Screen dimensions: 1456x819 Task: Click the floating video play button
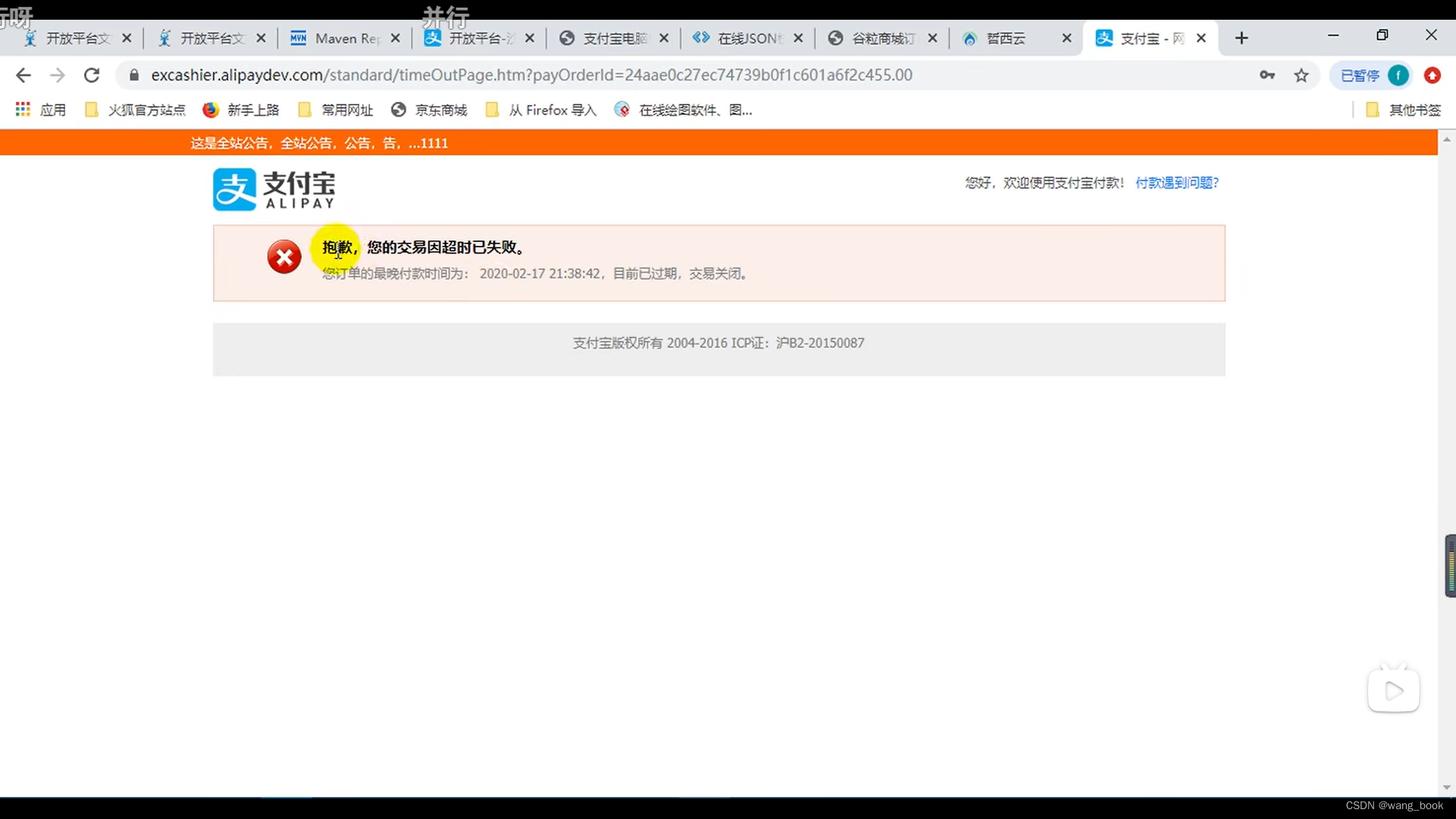1394,690
